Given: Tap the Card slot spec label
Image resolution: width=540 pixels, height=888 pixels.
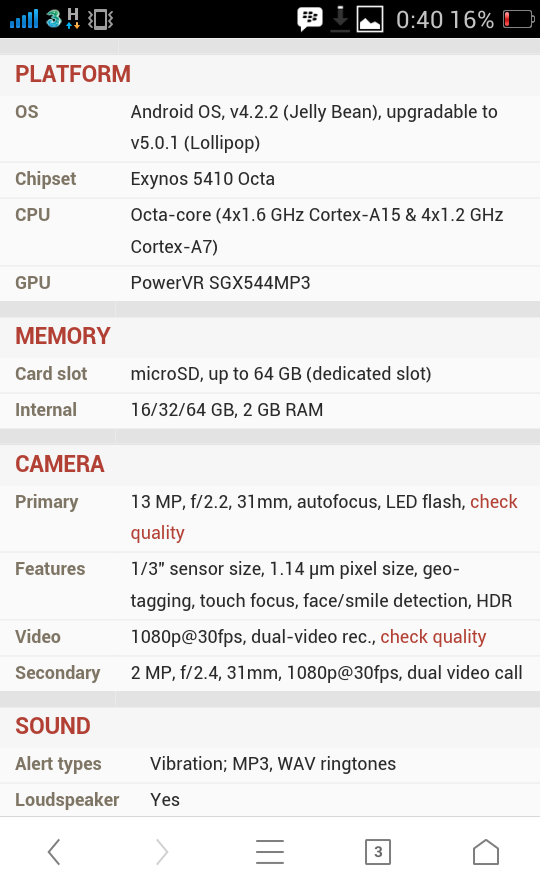Looking at the screenshot, I should (51, 374).
